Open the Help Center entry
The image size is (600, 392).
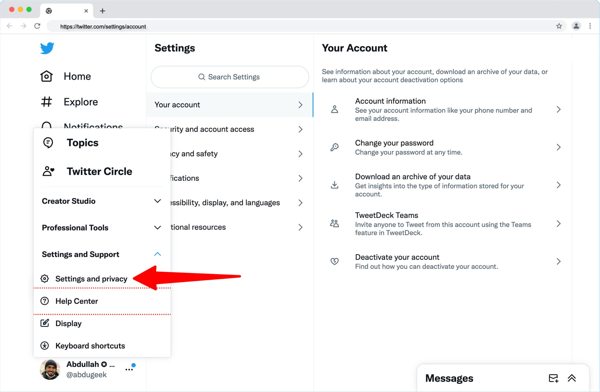click(x=77, y=301)
